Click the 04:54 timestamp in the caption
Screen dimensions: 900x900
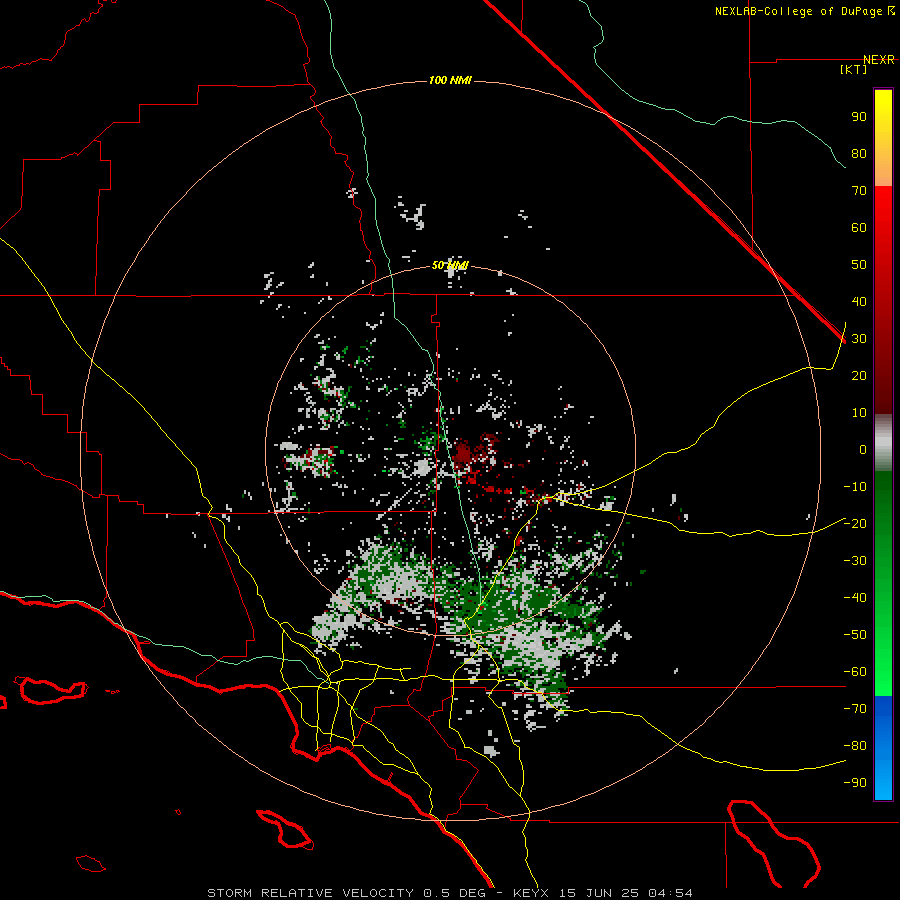click(x=670, y=893)
